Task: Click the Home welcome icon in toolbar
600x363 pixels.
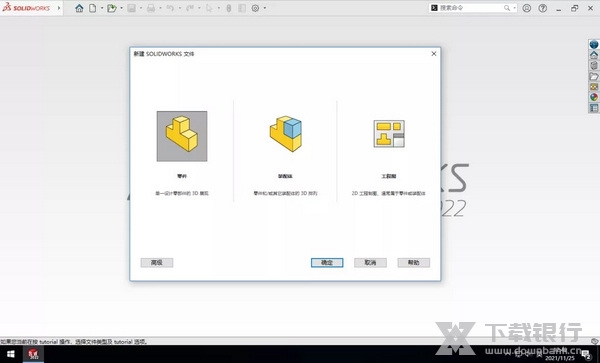Action: tap(79, 8)
